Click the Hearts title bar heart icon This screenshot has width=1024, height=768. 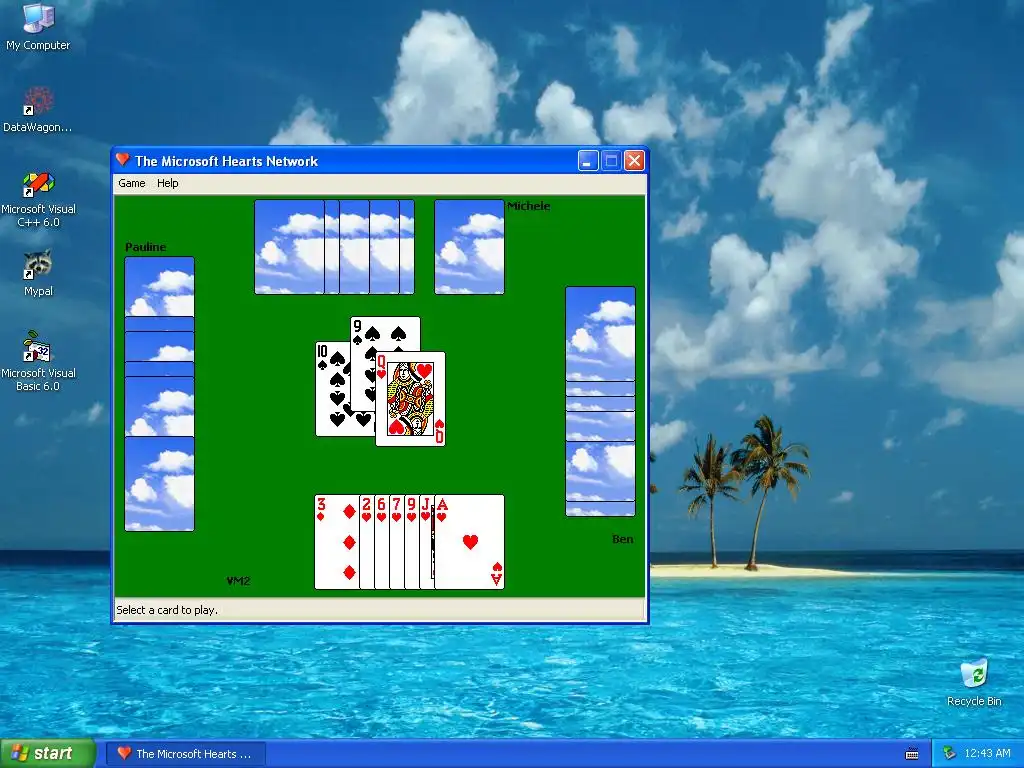[122, 160]
